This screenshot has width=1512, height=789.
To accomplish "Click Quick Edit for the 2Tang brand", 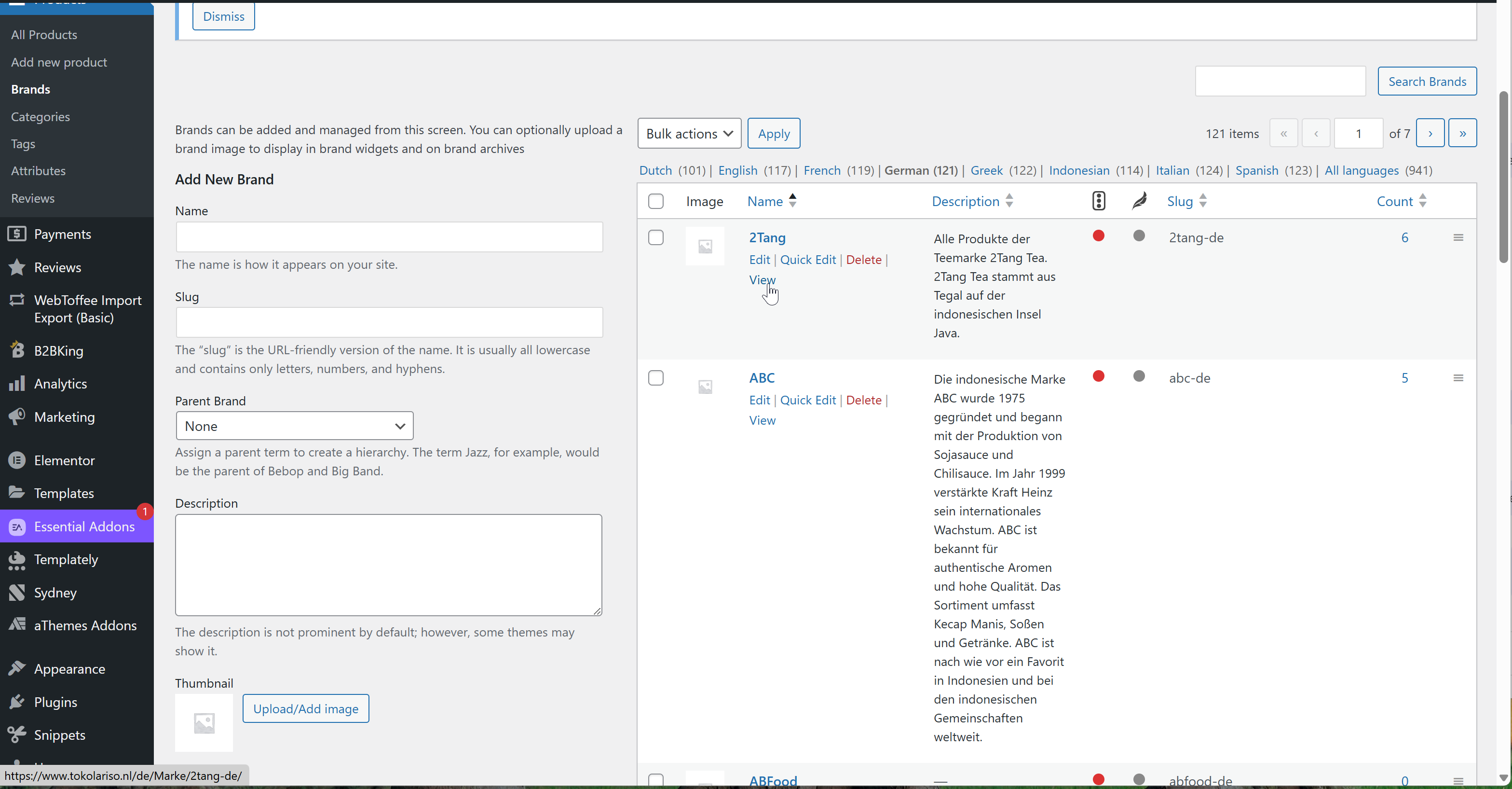I will pos(808,260).
